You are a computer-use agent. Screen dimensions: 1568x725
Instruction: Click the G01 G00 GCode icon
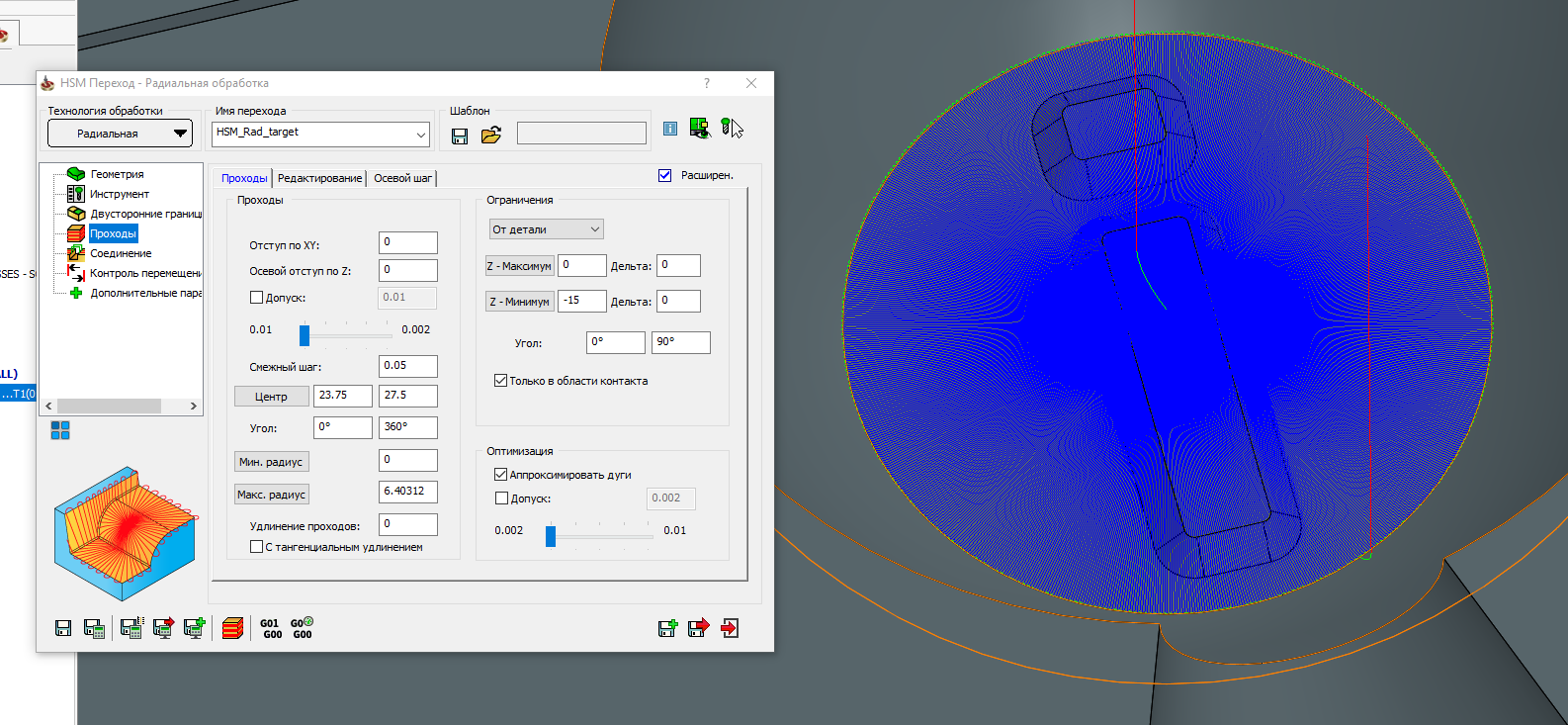271,629
